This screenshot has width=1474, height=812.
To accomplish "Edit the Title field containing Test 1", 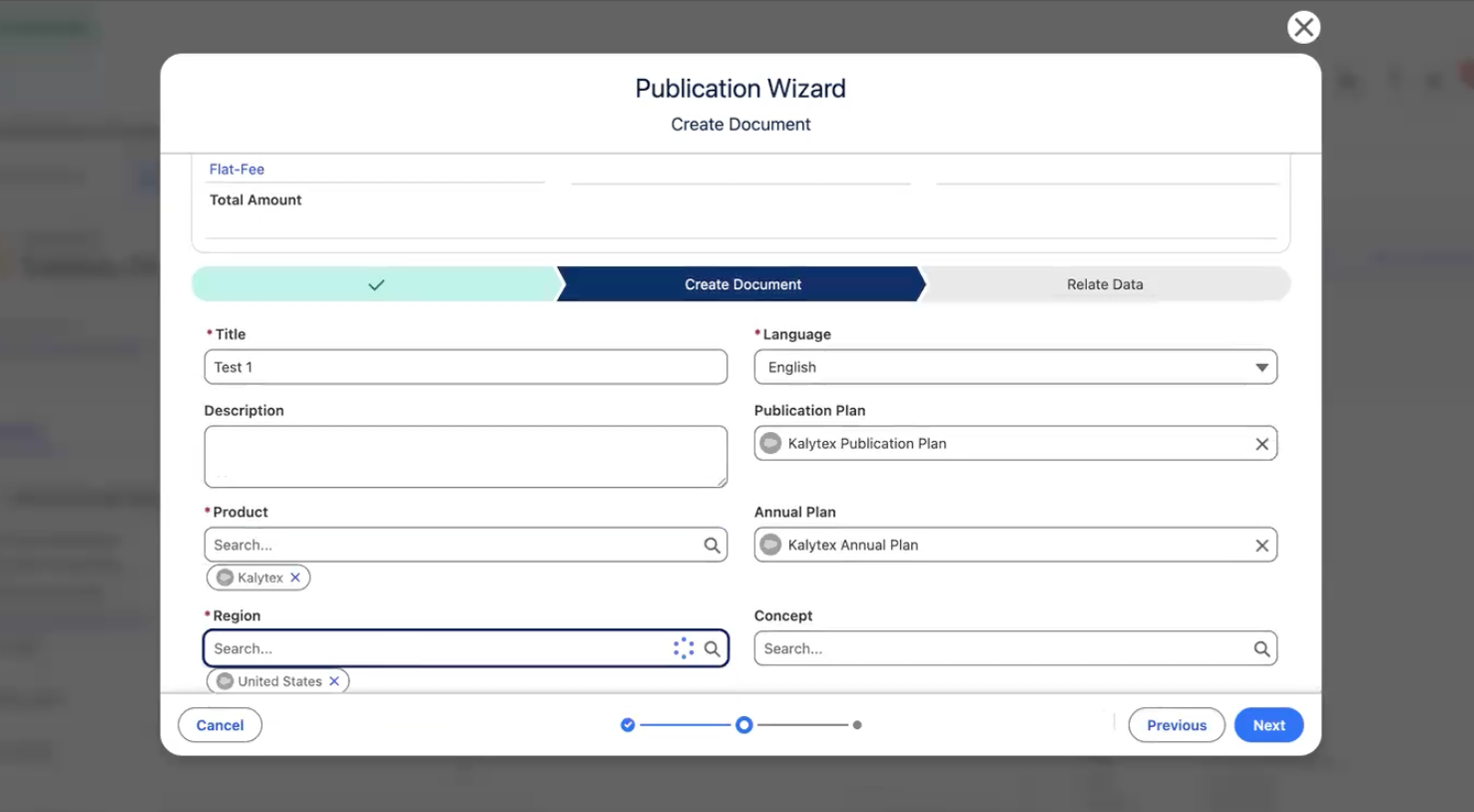I will (x=466, y=367).
